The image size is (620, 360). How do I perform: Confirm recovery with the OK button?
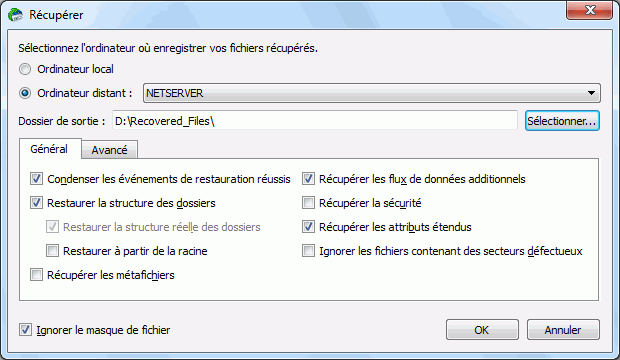(482, 330)
